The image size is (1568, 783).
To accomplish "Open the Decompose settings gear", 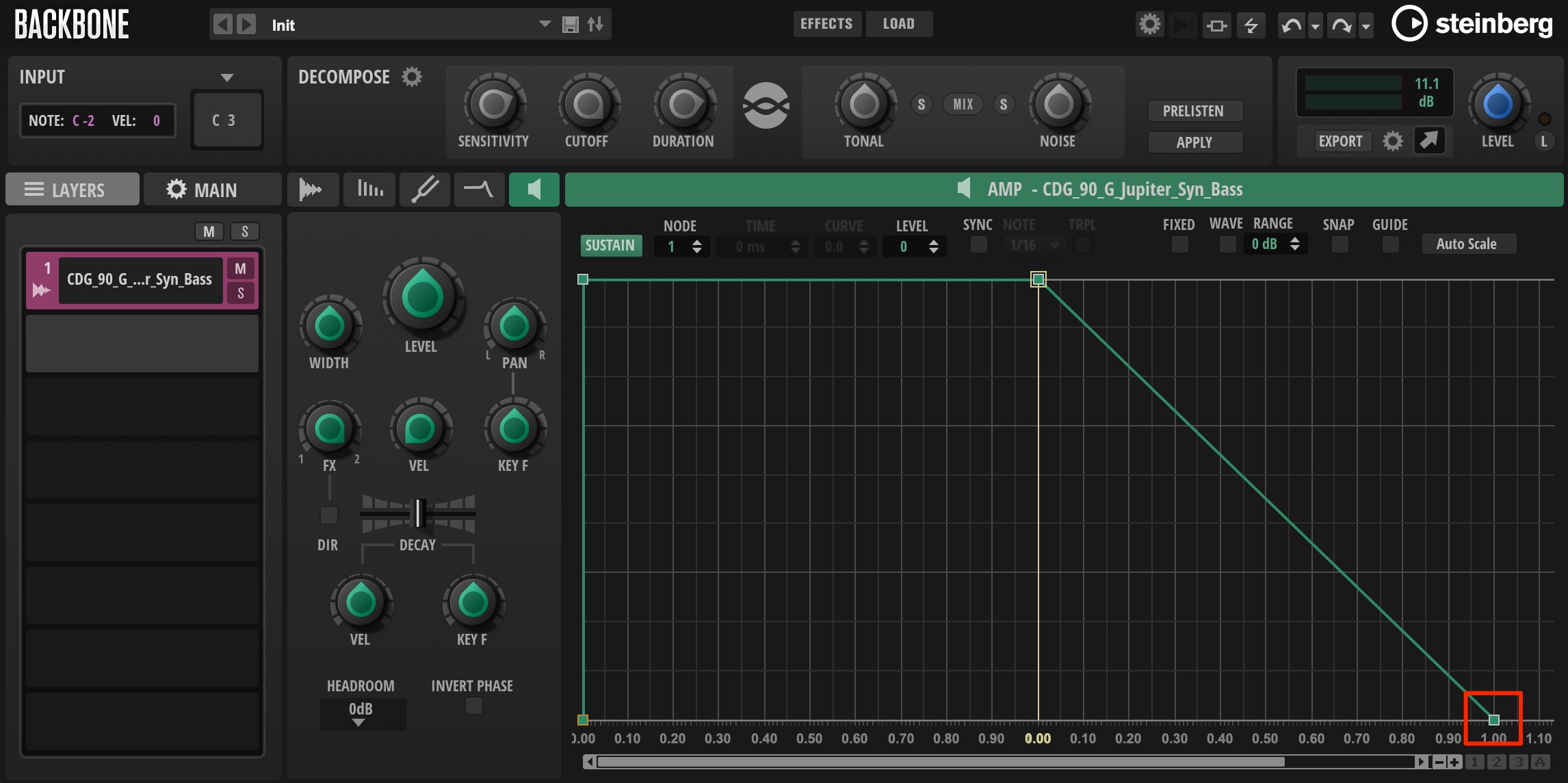I will [412, 77].
